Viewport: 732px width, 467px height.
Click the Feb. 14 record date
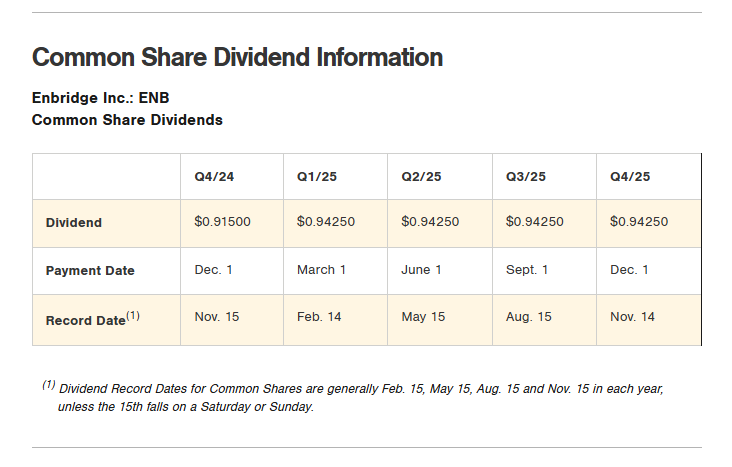click(319, 317)
